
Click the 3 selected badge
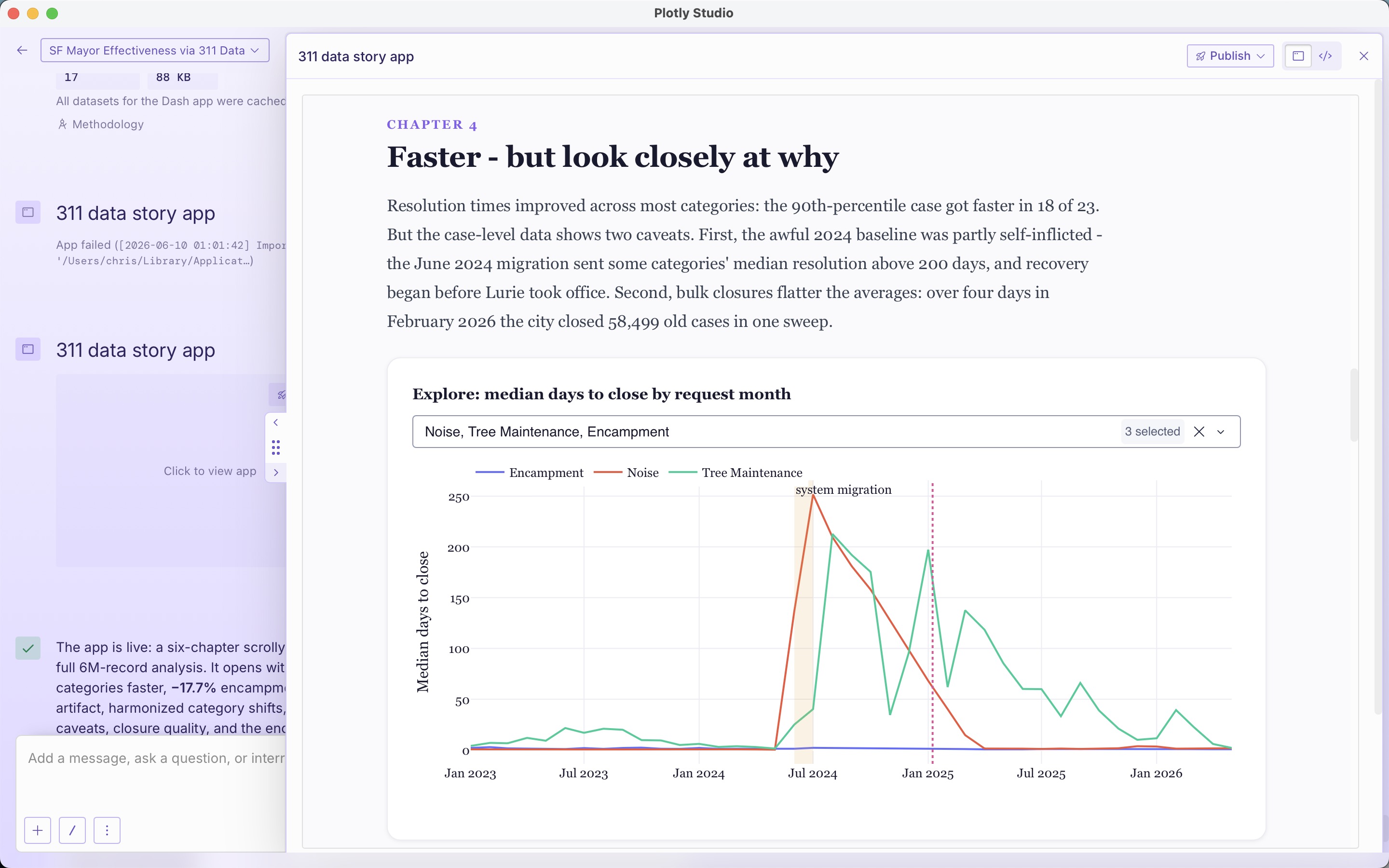tap(1152, 432)
